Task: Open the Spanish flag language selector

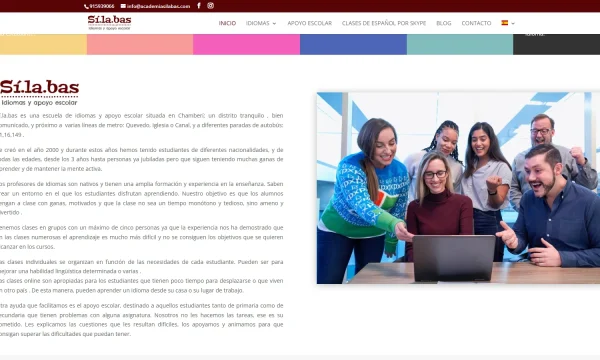Action: [x=508, y=23]
